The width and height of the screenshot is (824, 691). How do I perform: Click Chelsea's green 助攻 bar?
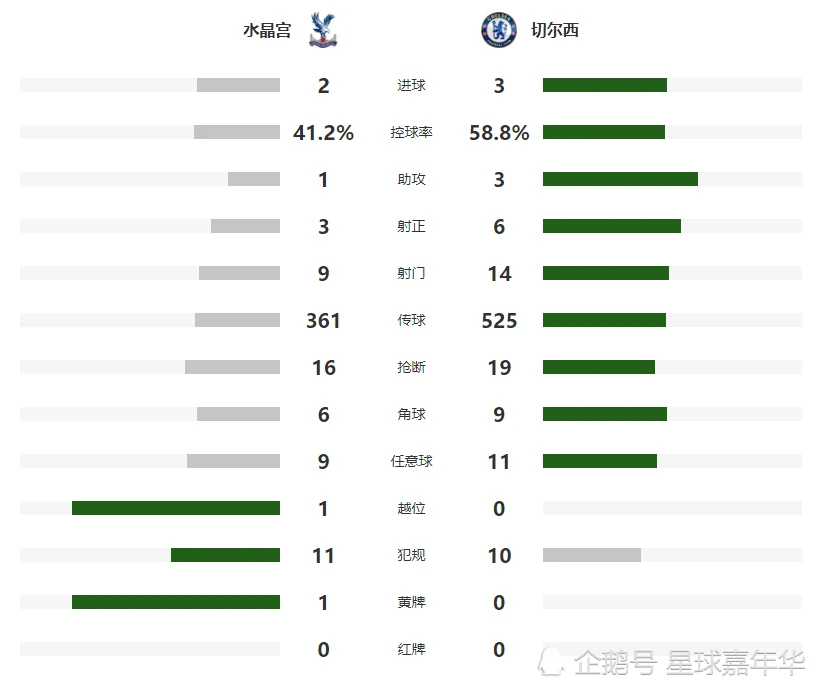pyautogui.click(x=620, y=179)
